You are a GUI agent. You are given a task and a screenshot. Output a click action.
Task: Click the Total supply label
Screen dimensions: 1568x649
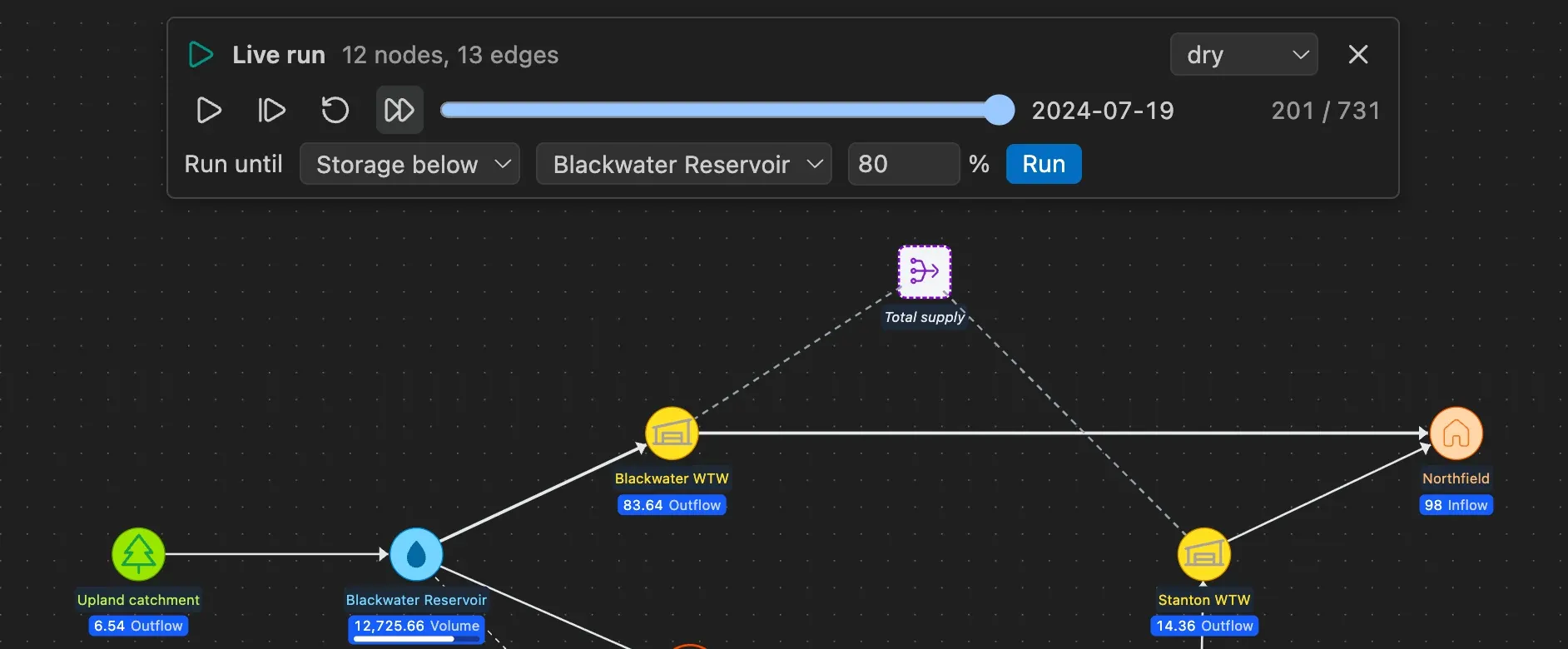click(x=925, y=317)
